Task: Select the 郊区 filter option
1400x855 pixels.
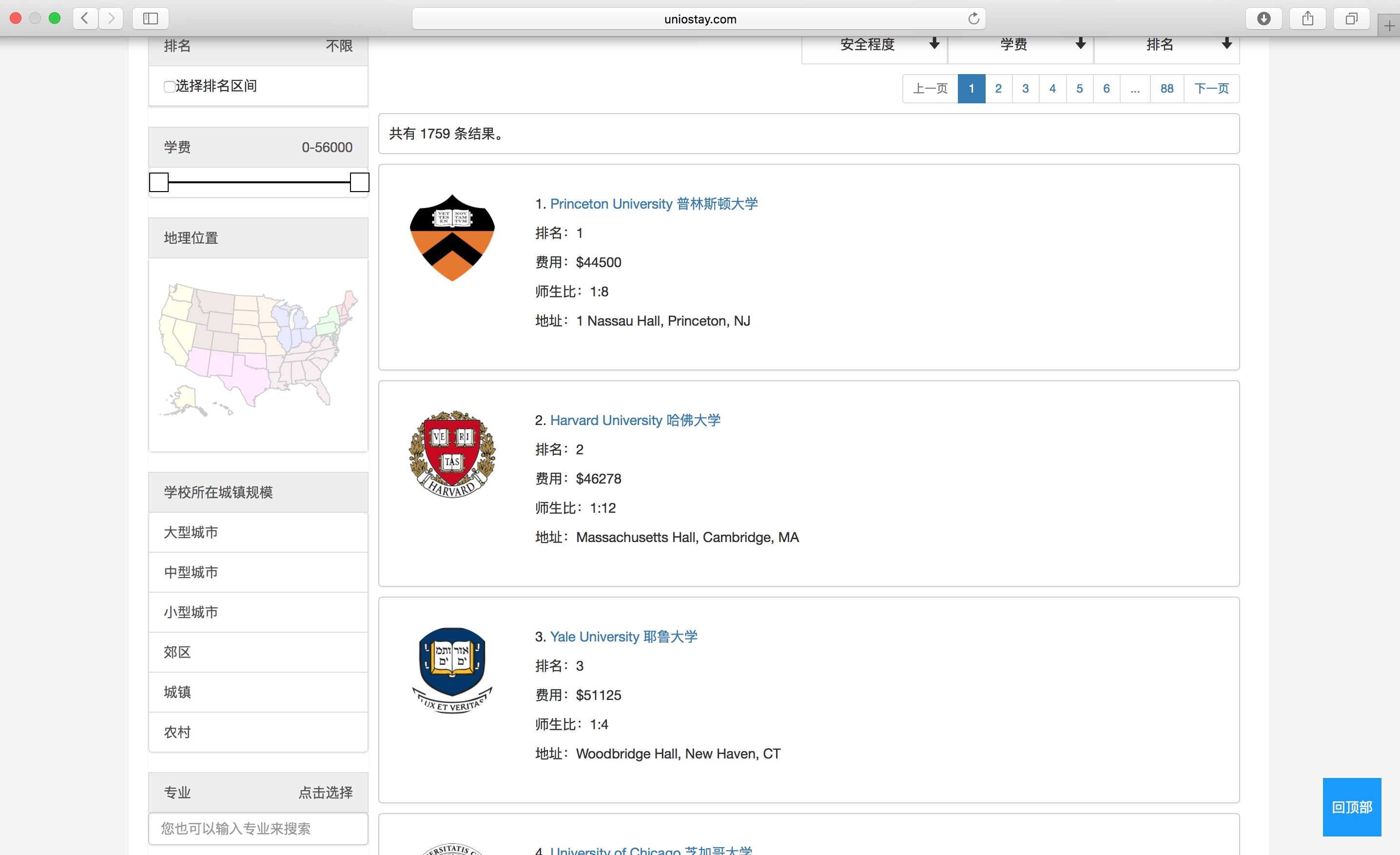Action: point(258,652)
